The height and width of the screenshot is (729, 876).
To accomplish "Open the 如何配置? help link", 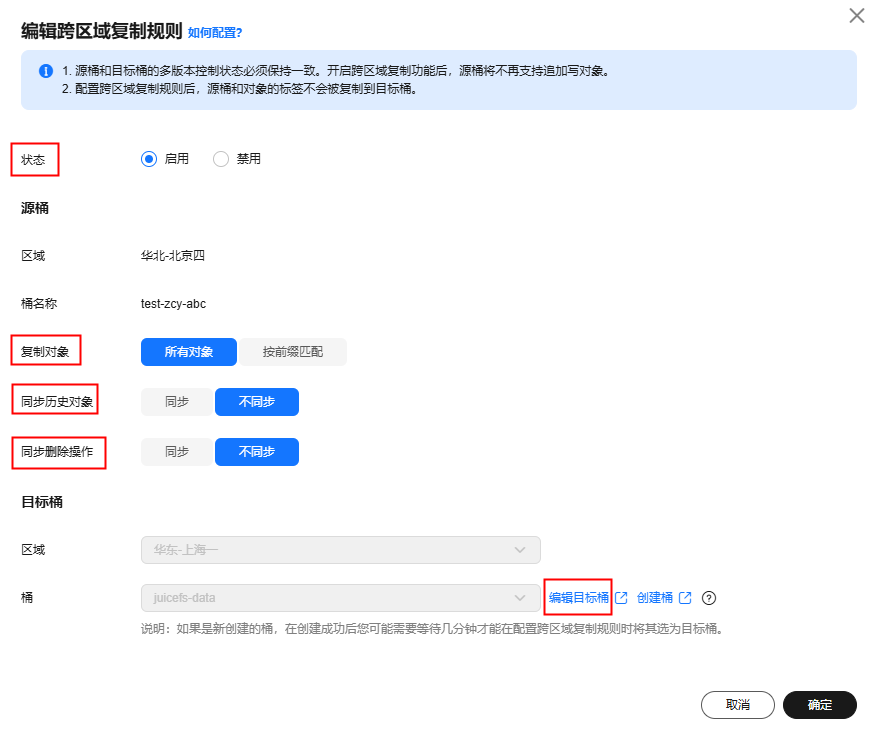I will 215,33.
